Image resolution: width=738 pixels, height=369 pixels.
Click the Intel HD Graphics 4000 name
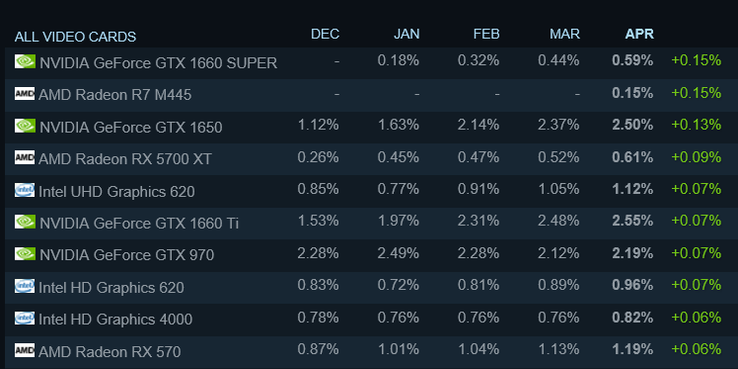[x=115, y=319]
